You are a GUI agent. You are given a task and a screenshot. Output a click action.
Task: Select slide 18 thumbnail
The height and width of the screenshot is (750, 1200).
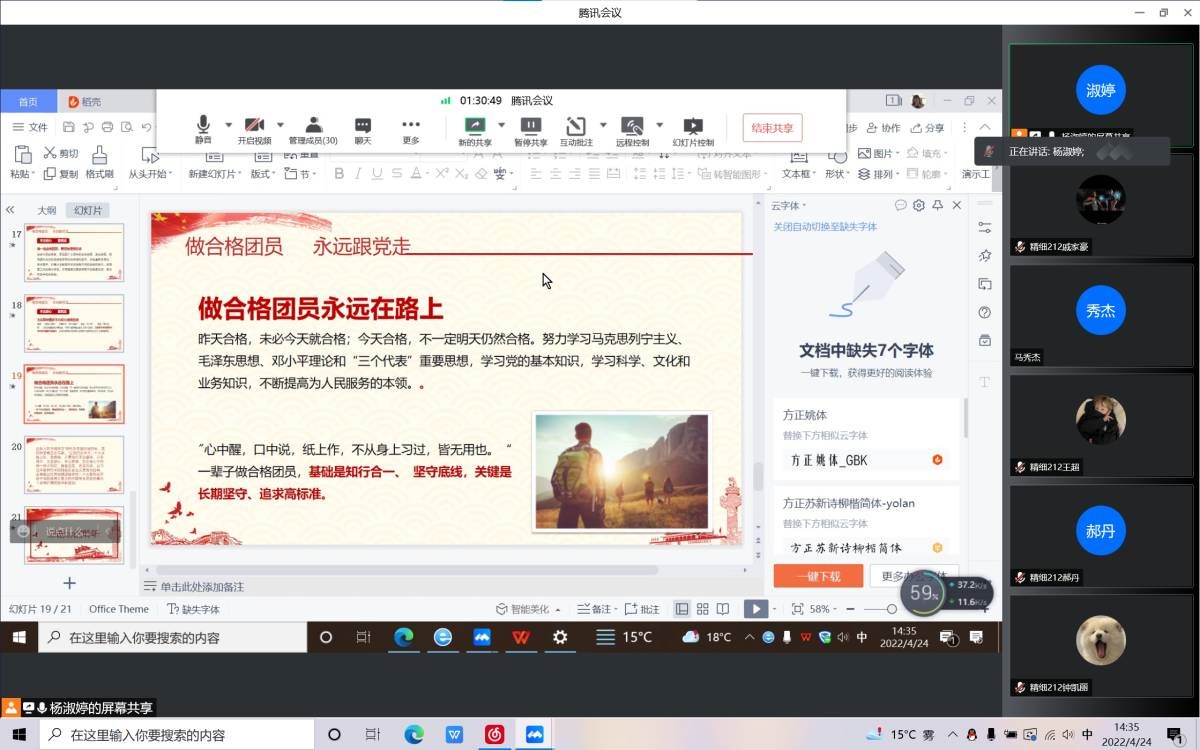coord(74,323)
